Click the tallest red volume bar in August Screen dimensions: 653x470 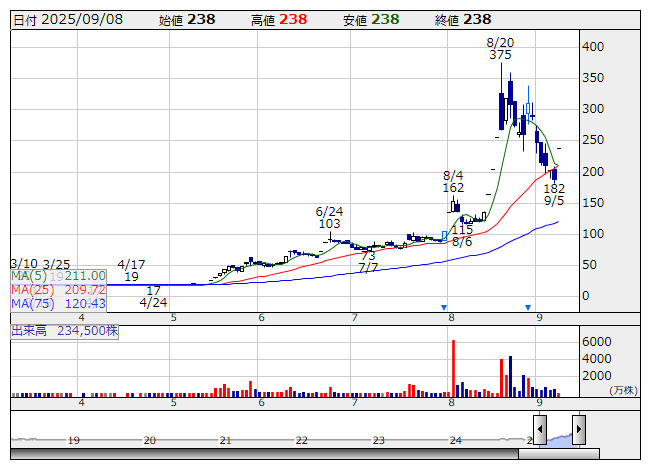pos(453,368)
